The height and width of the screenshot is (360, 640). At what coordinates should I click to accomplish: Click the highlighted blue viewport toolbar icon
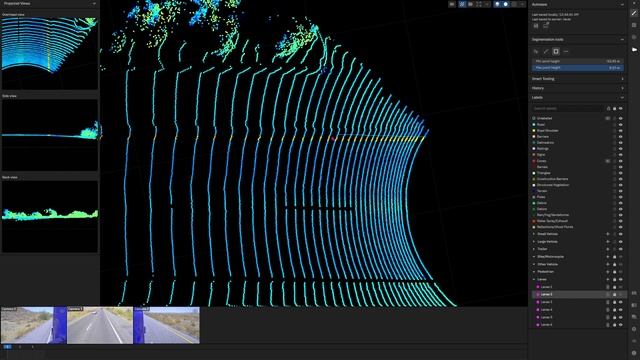click(x=462, y=4)
